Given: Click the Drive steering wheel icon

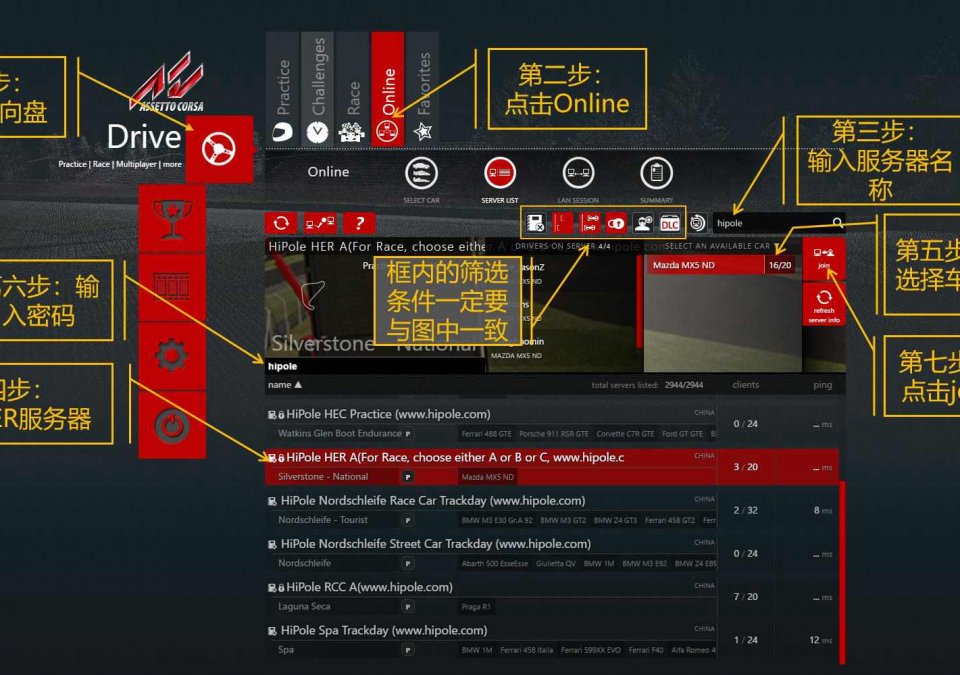Looking at the screenshot, I should tap(219, 149).
